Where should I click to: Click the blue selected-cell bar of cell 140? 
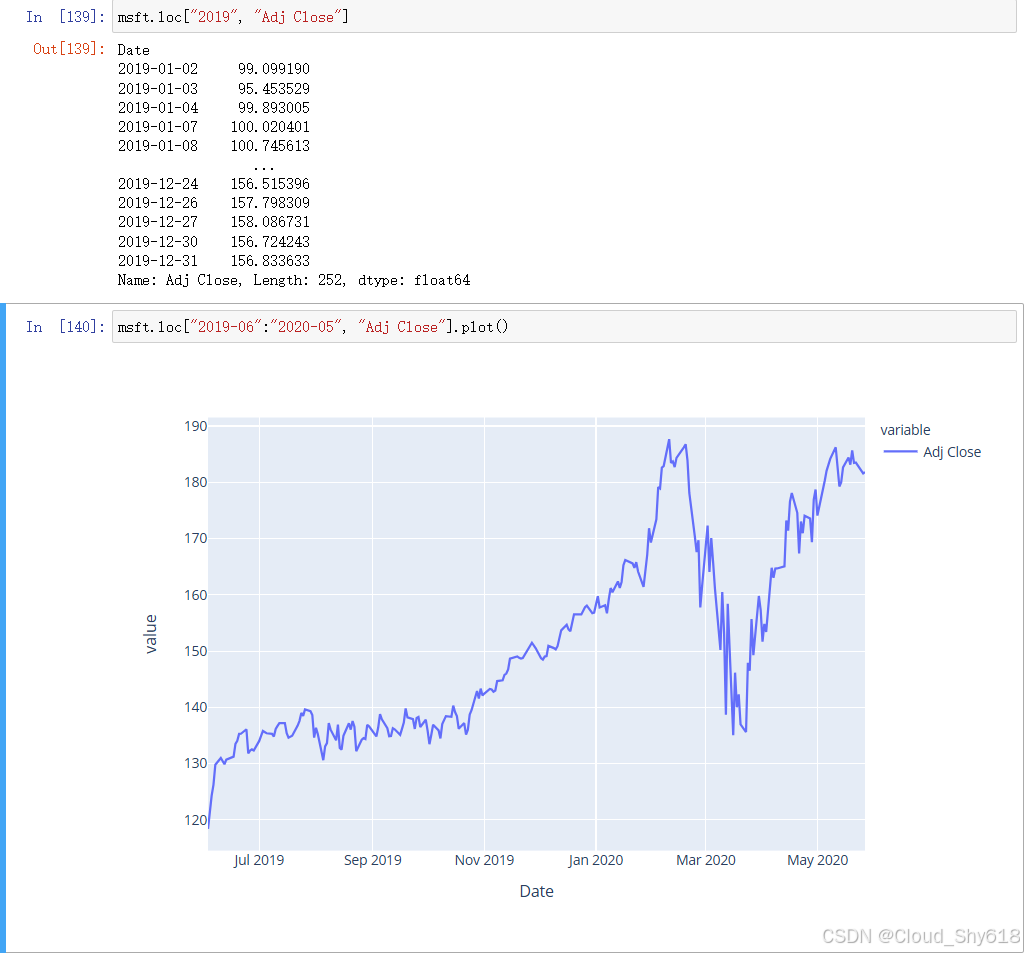pyautogui.click(x=3, y=628)
